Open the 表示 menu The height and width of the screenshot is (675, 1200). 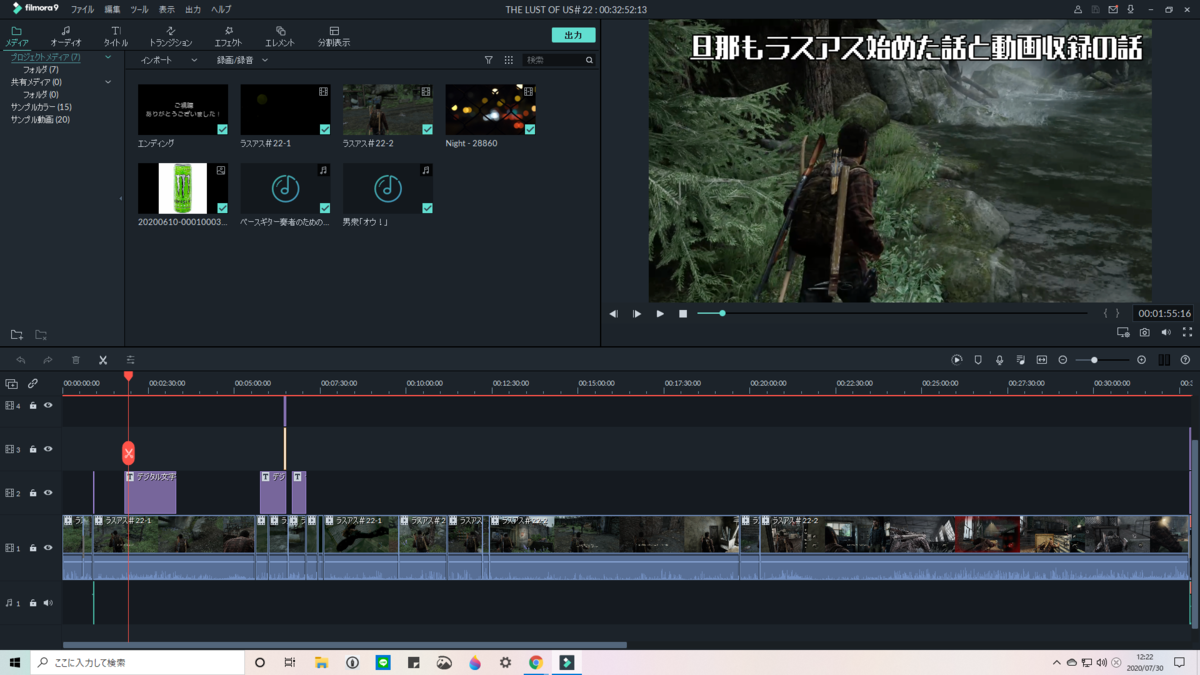(166, 9)
